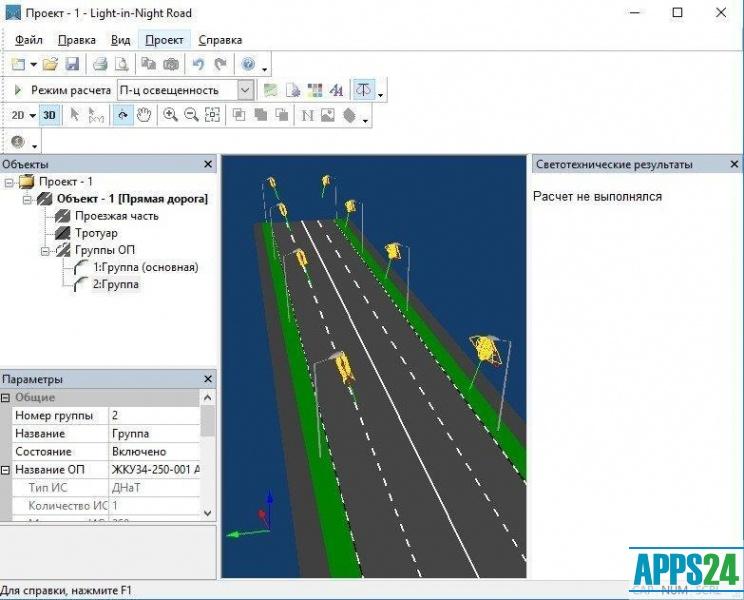The width and height of the screenshot is (744, 600).
Task: Click the Open folder toolbar icon
Action: (52, 65)
